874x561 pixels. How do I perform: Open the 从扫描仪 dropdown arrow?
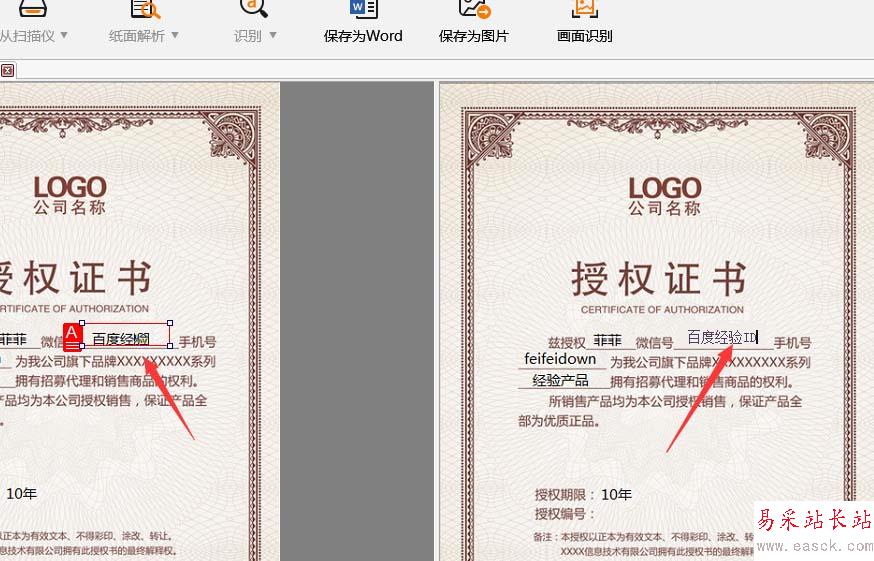[x=64, y=35]
